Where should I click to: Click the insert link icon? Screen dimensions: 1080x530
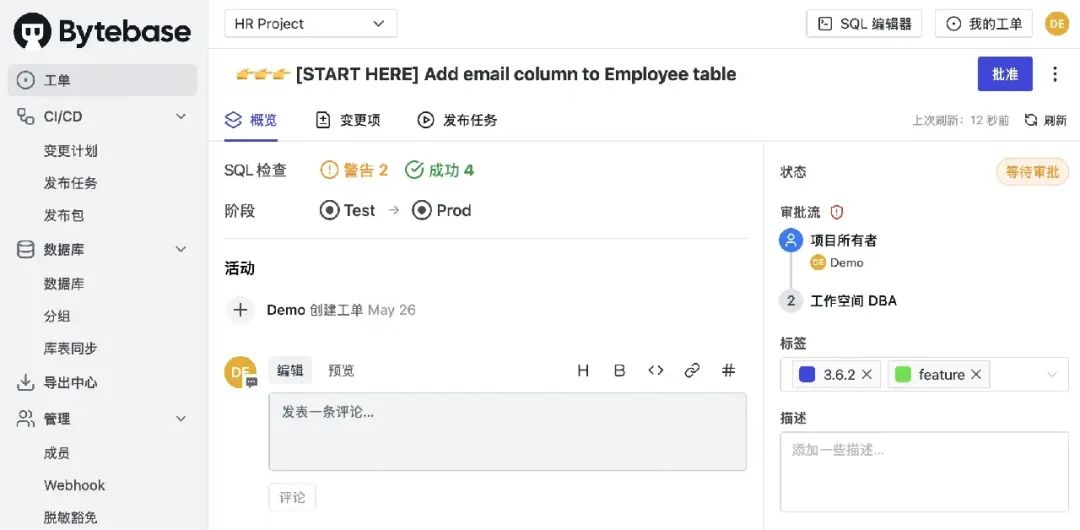[692, 371]
